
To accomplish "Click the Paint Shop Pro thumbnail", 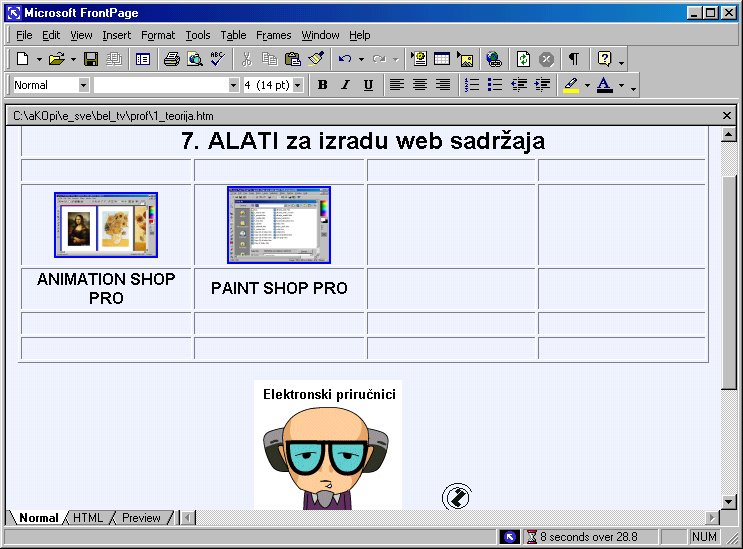I will (x=279, y=225).
